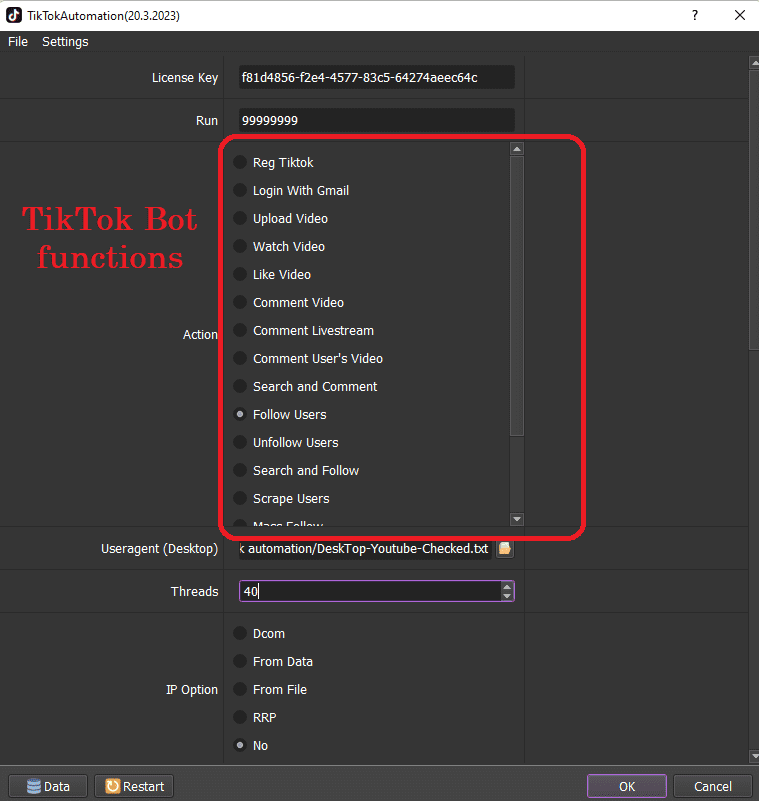Click the question mark help button

tap(695, 15)
